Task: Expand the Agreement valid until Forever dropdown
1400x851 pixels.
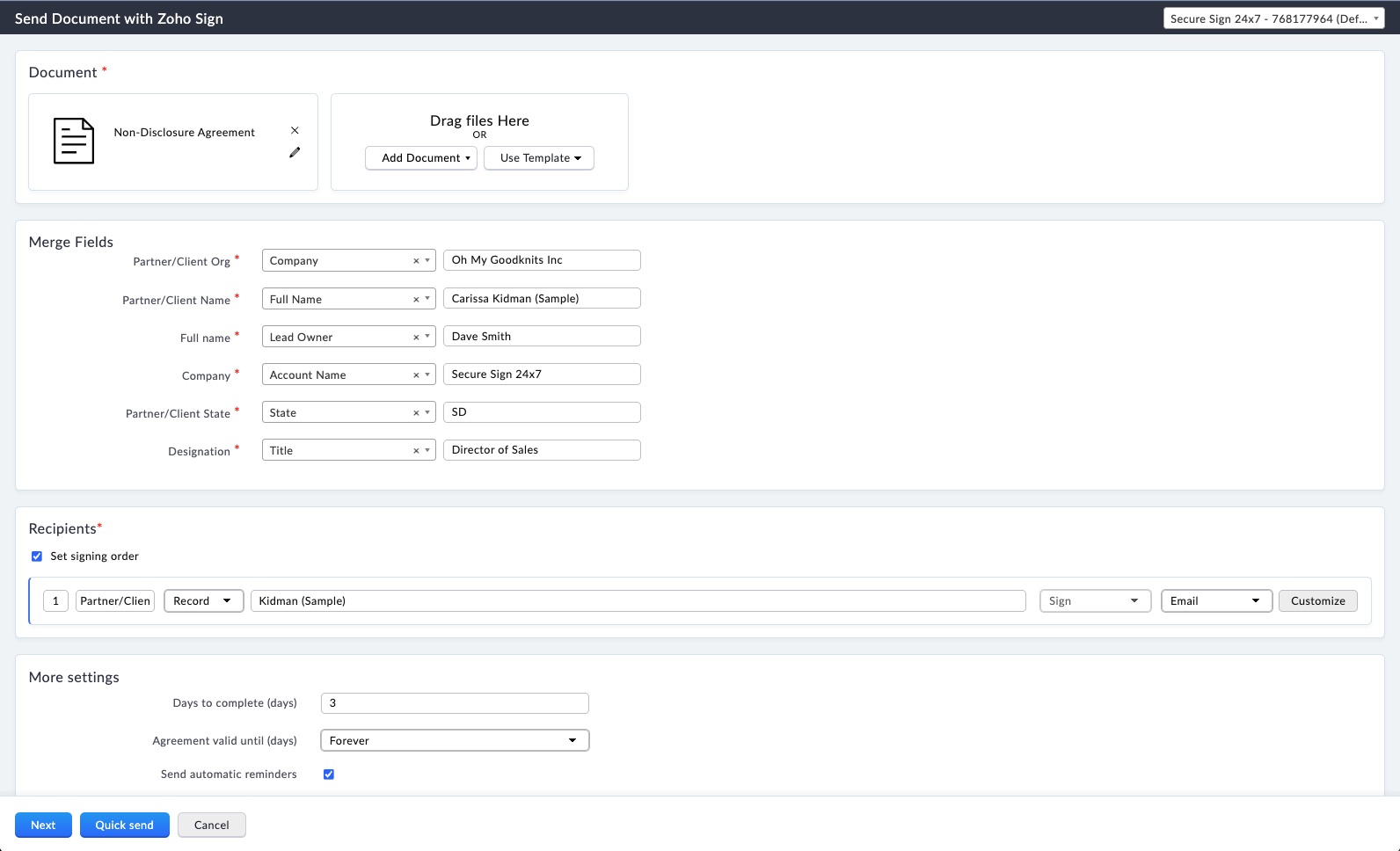Action: click(454, 741)
